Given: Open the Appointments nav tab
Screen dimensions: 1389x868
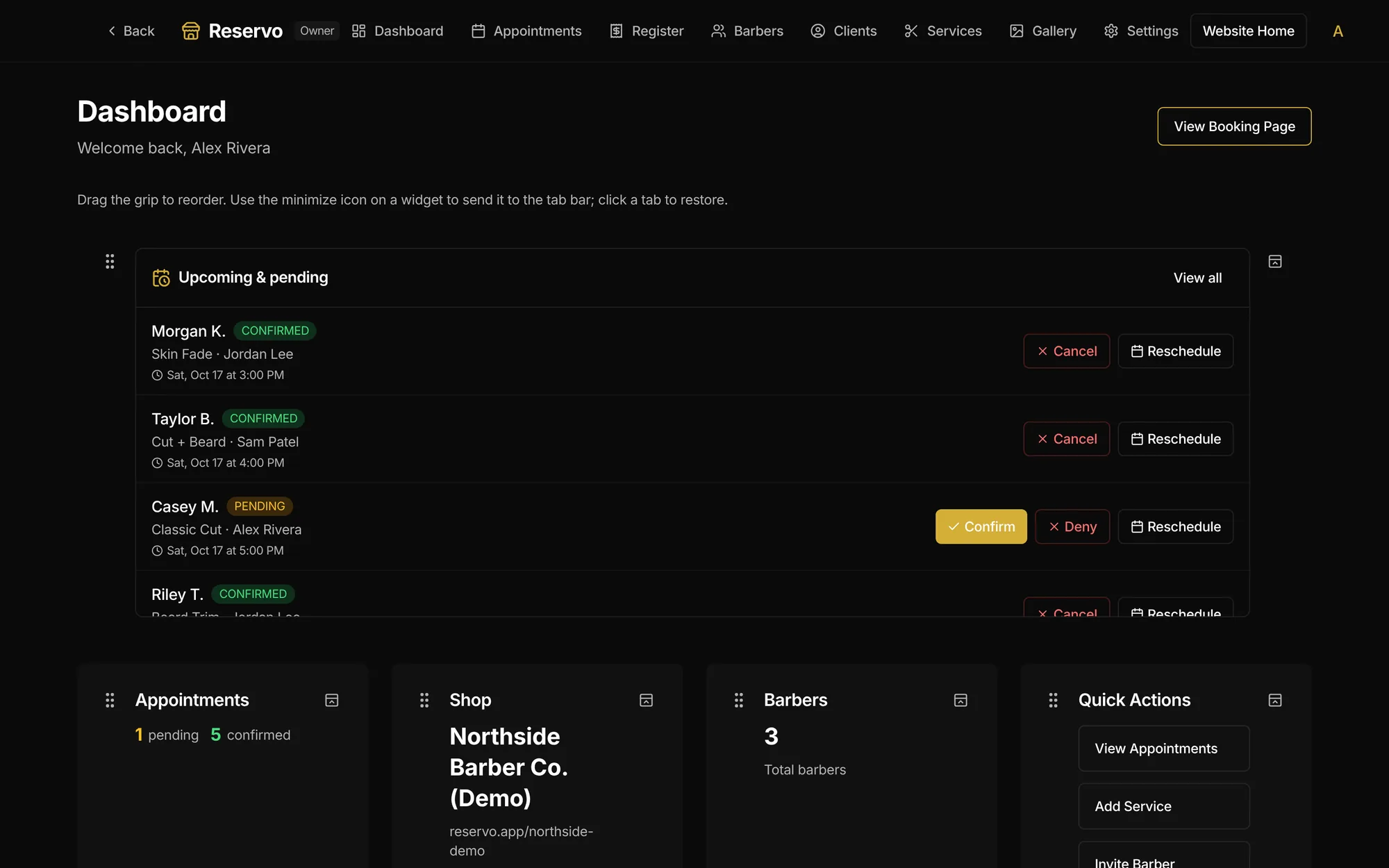Looking at the screenshot, I should tap(526, 31).
